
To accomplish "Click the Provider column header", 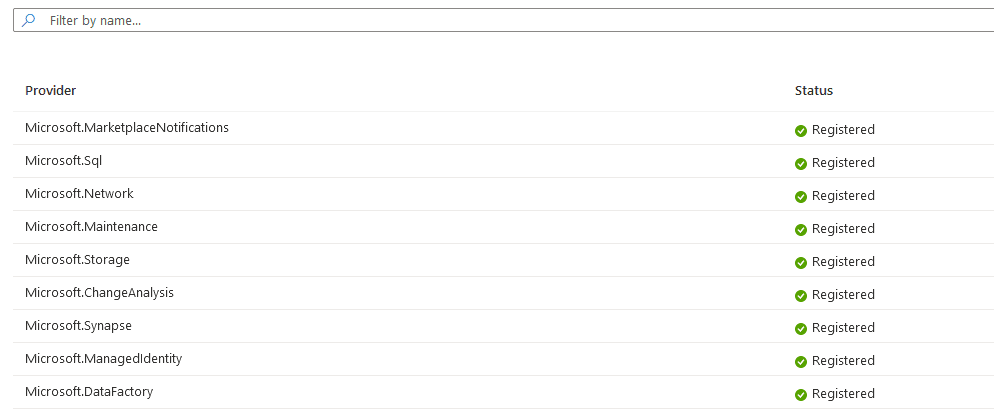I will tap(51, 91).
